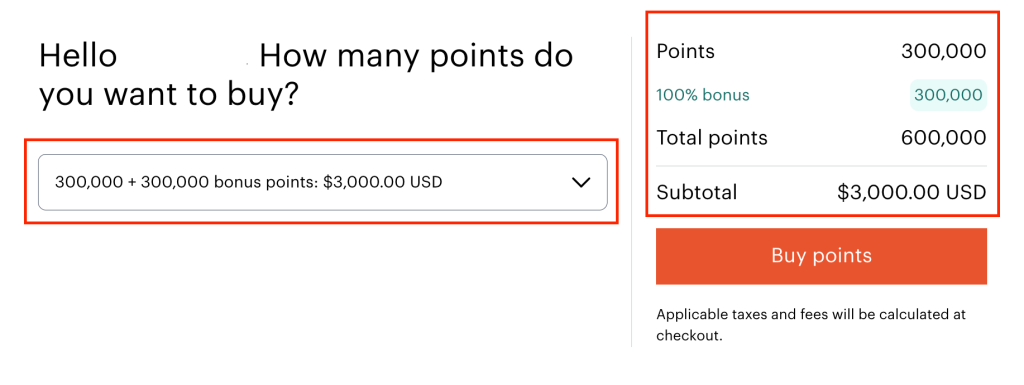Click 300,000 + 300,000 bonus points option text
1024x385 pixels.
(x=187, y=182)
